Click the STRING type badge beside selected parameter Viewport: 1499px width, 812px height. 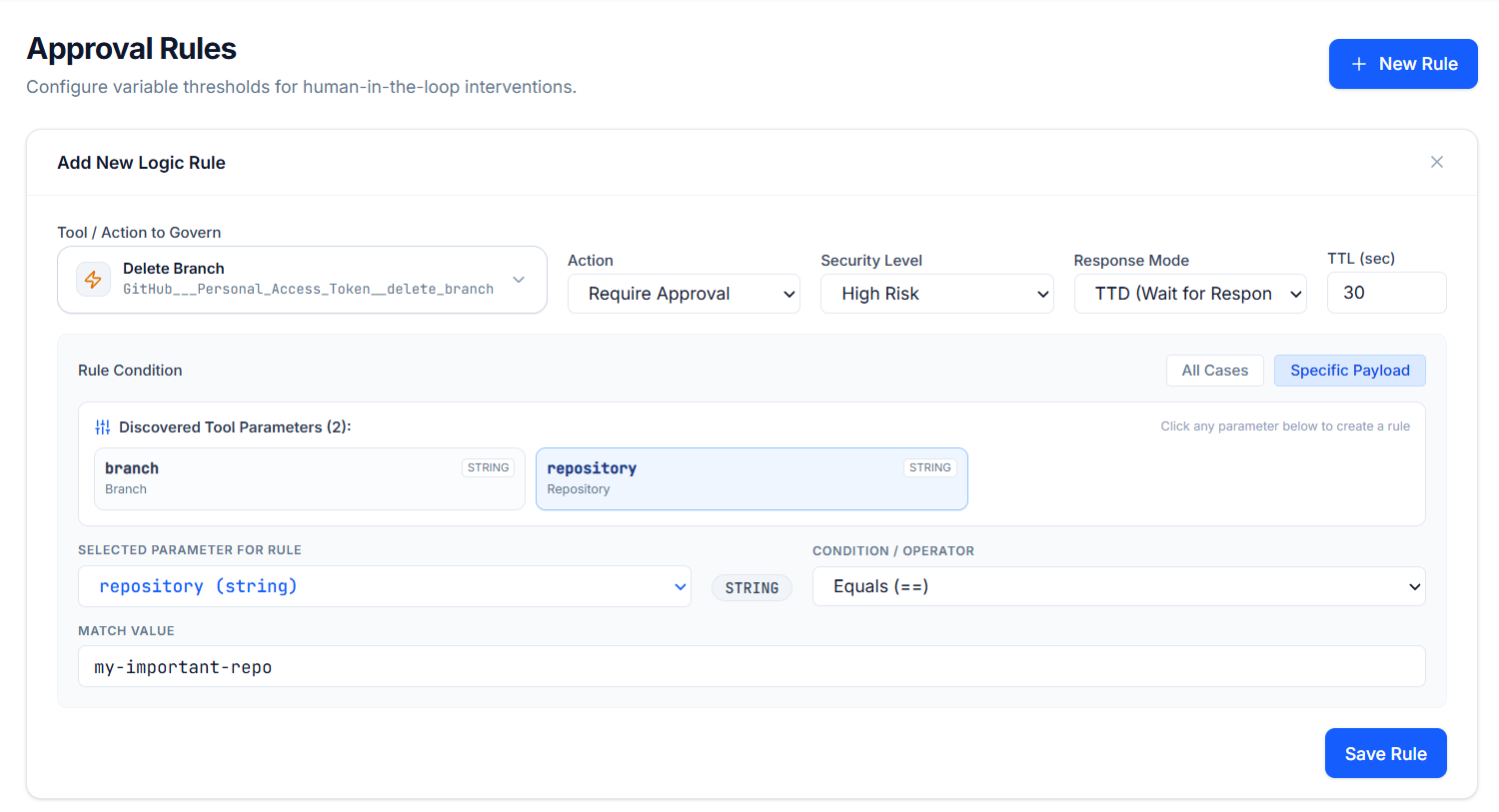click(x=751, y=588)
